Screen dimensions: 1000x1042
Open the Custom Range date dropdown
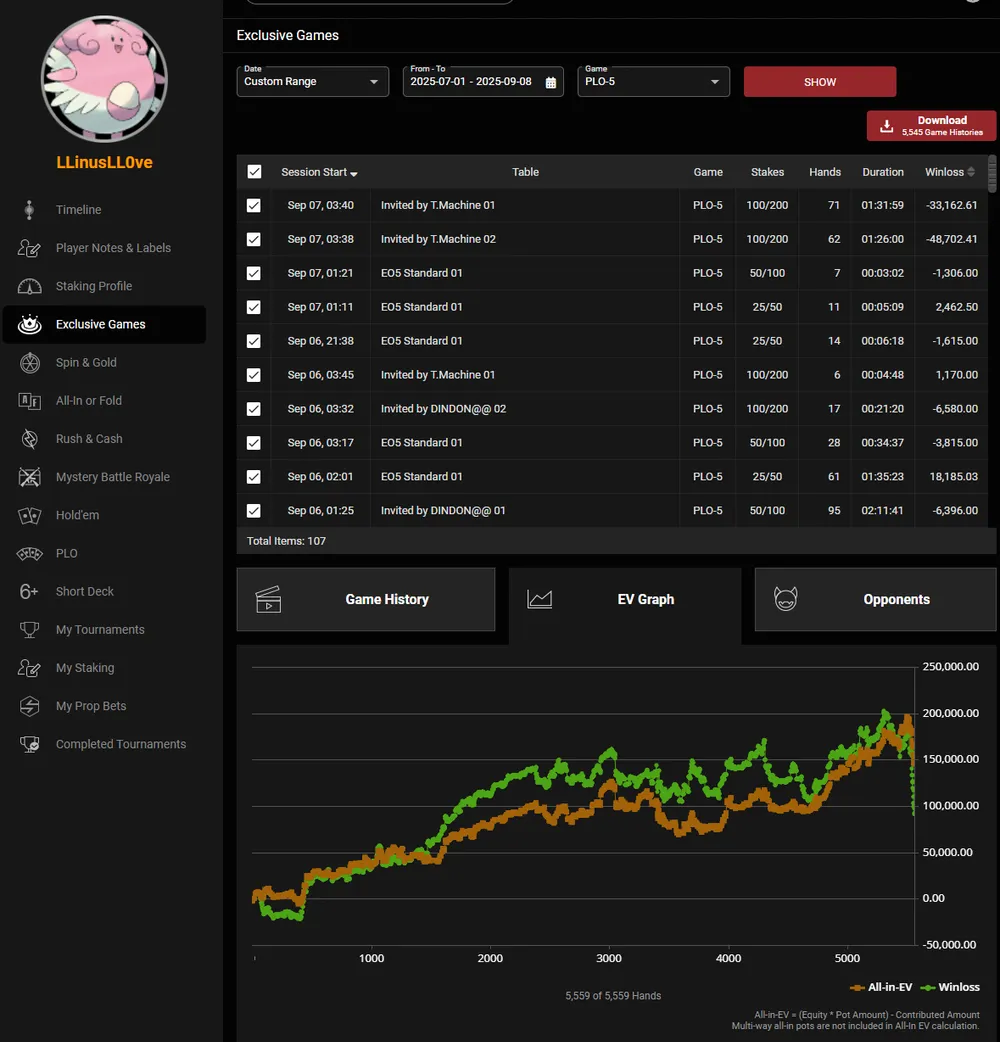[312, 82]
